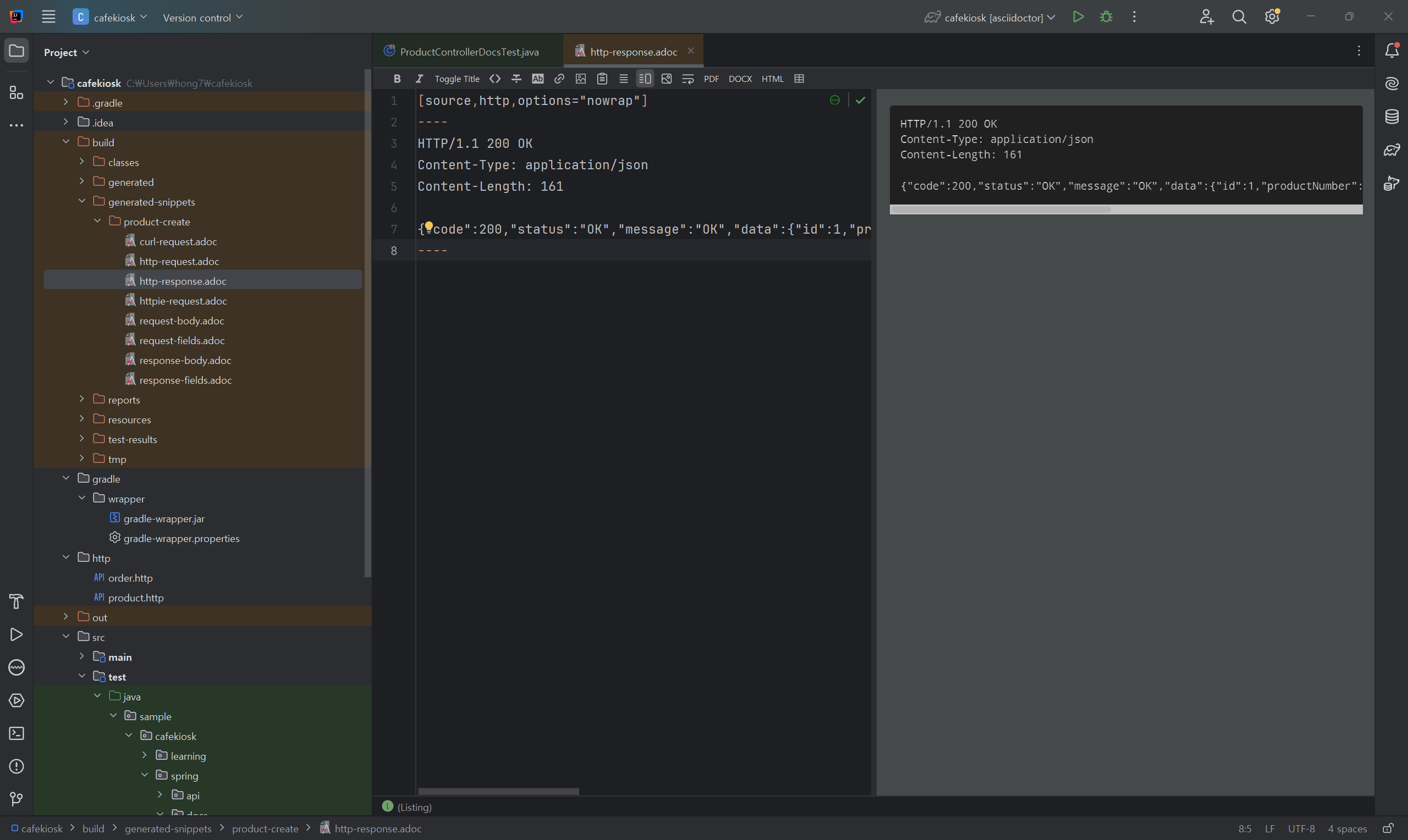
Task: Open the Version control menu
Action: tap(202, 18)
